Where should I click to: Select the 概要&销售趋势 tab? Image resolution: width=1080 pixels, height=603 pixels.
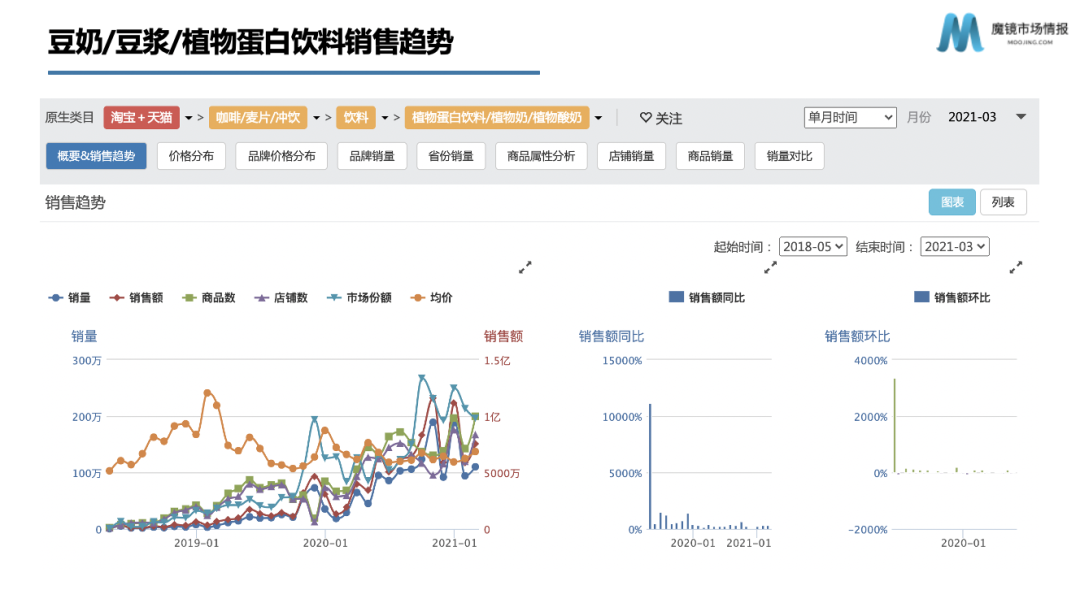pyautogui.click(x=96, y=156)
